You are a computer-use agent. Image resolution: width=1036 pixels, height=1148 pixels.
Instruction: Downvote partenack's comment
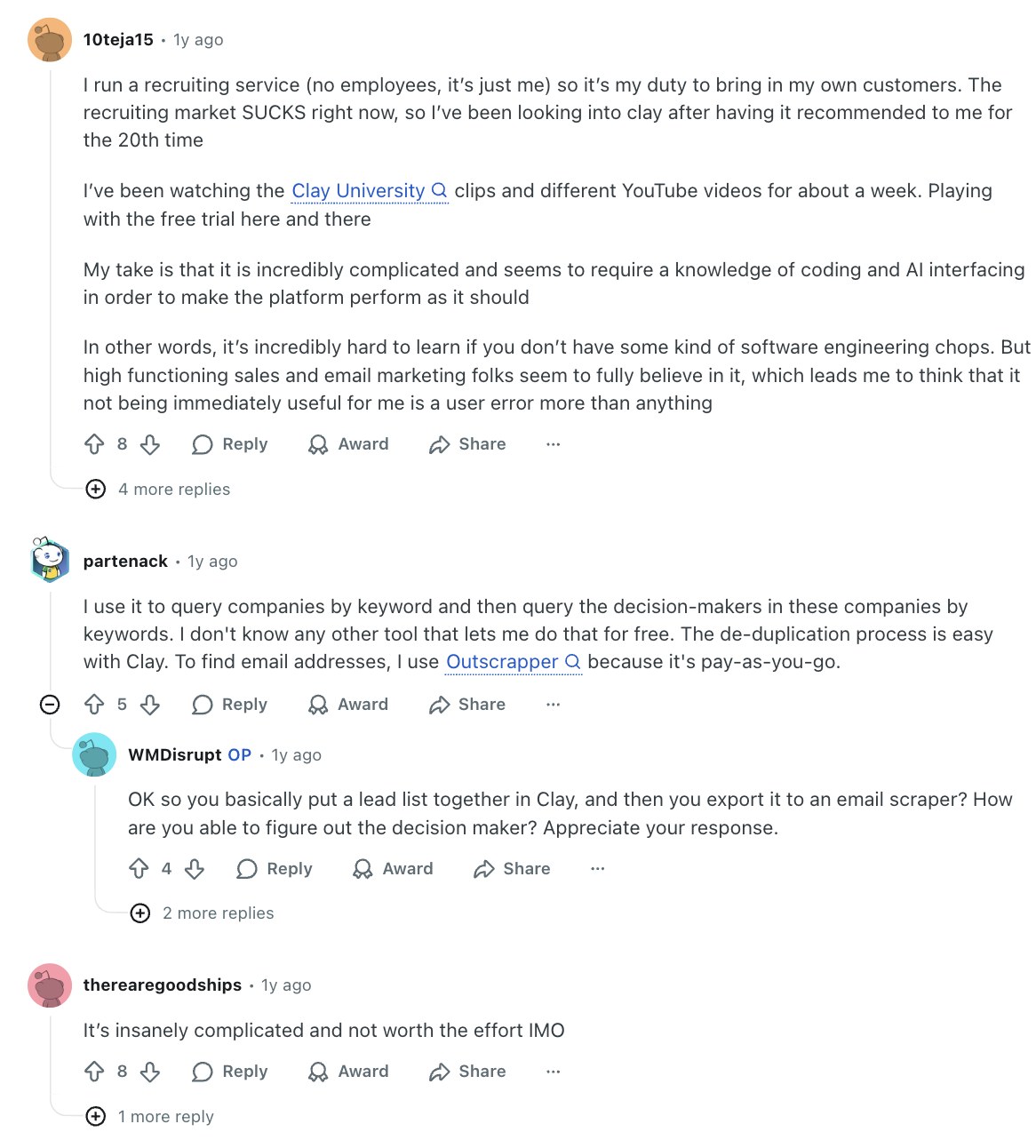150,705
